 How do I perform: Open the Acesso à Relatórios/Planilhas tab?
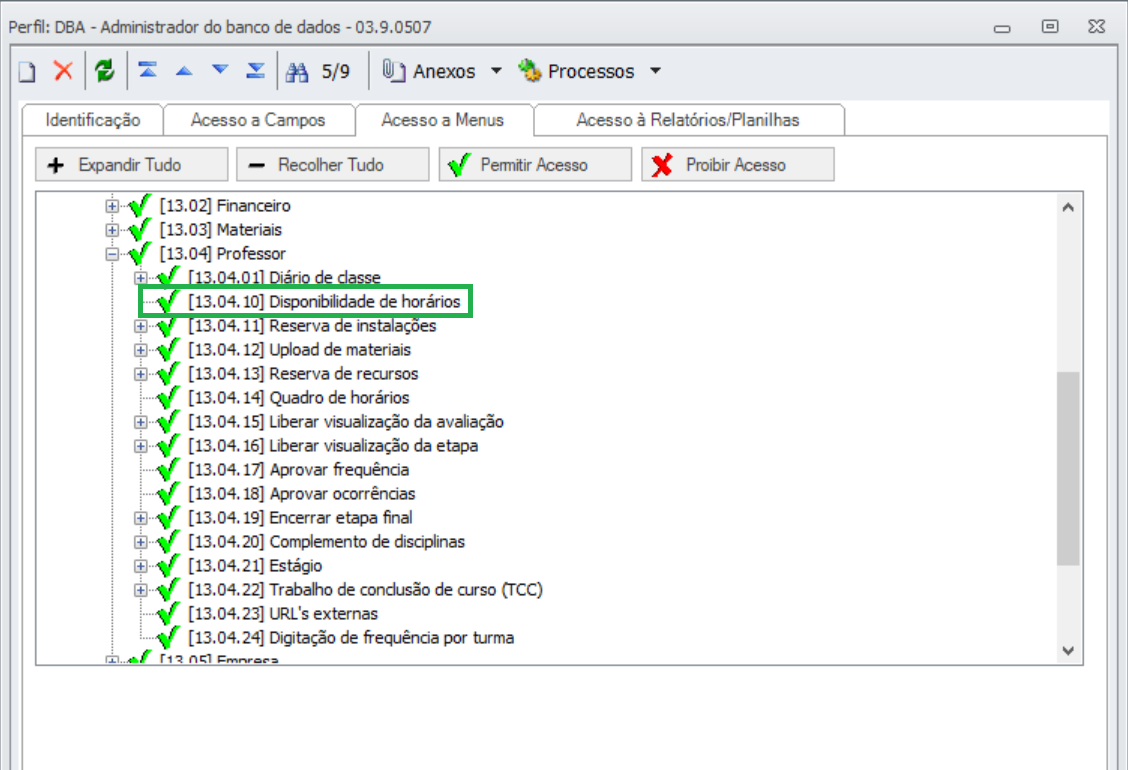coord(688,120)
